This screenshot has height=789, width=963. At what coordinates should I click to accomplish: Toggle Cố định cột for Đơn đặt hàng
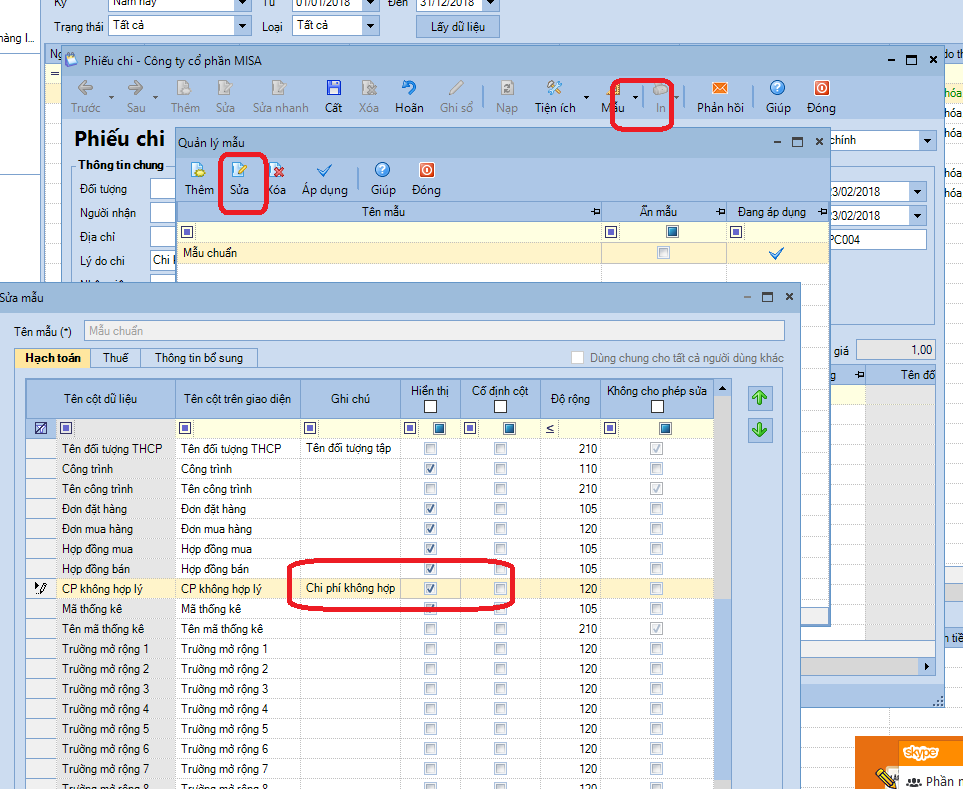click(501, 509)
